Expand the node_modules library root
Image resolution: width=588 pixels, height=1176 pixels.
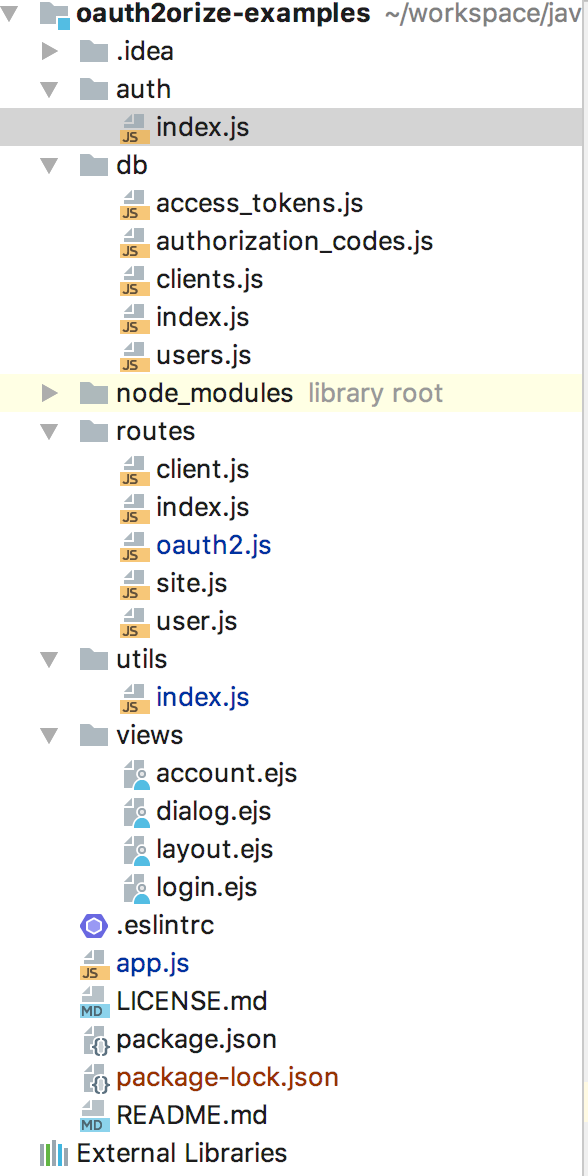pos(48,393)
